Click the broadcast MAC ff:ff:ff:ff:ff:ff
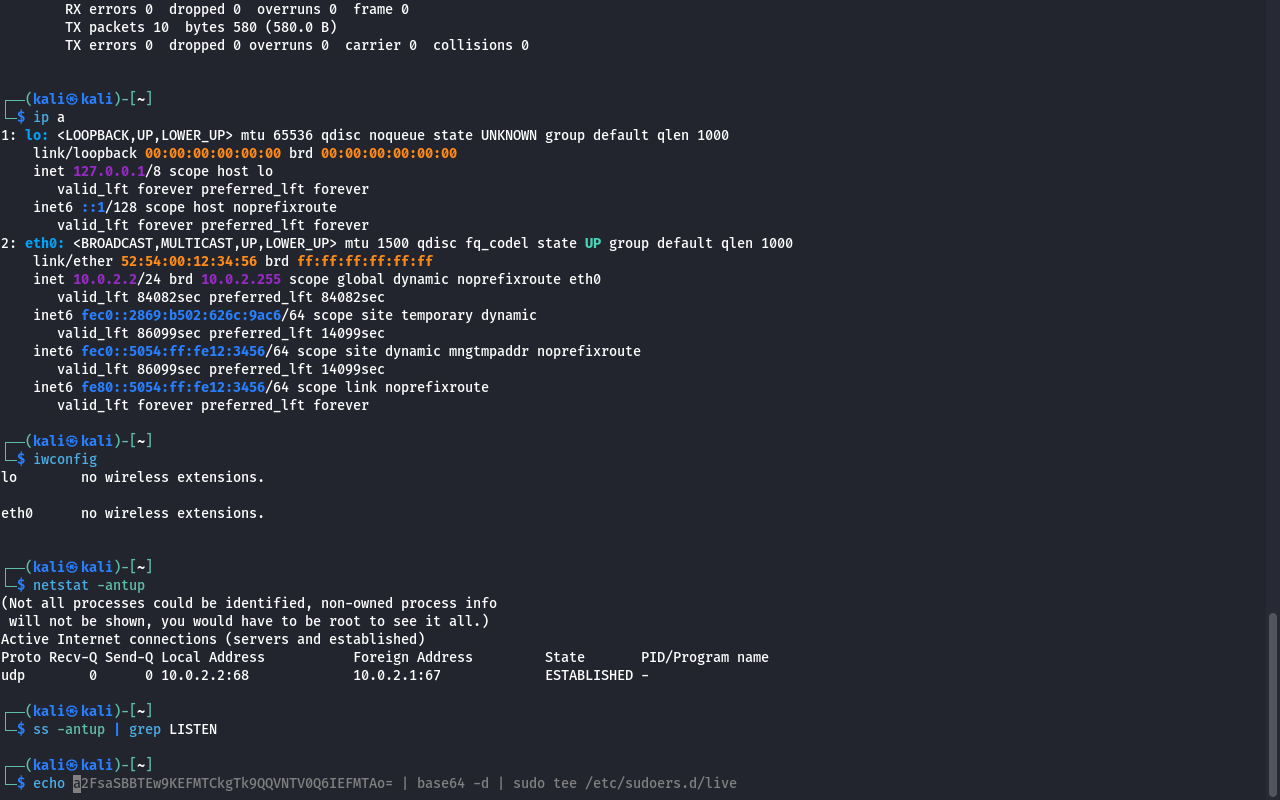The image size is (1280, 800). 365,261
